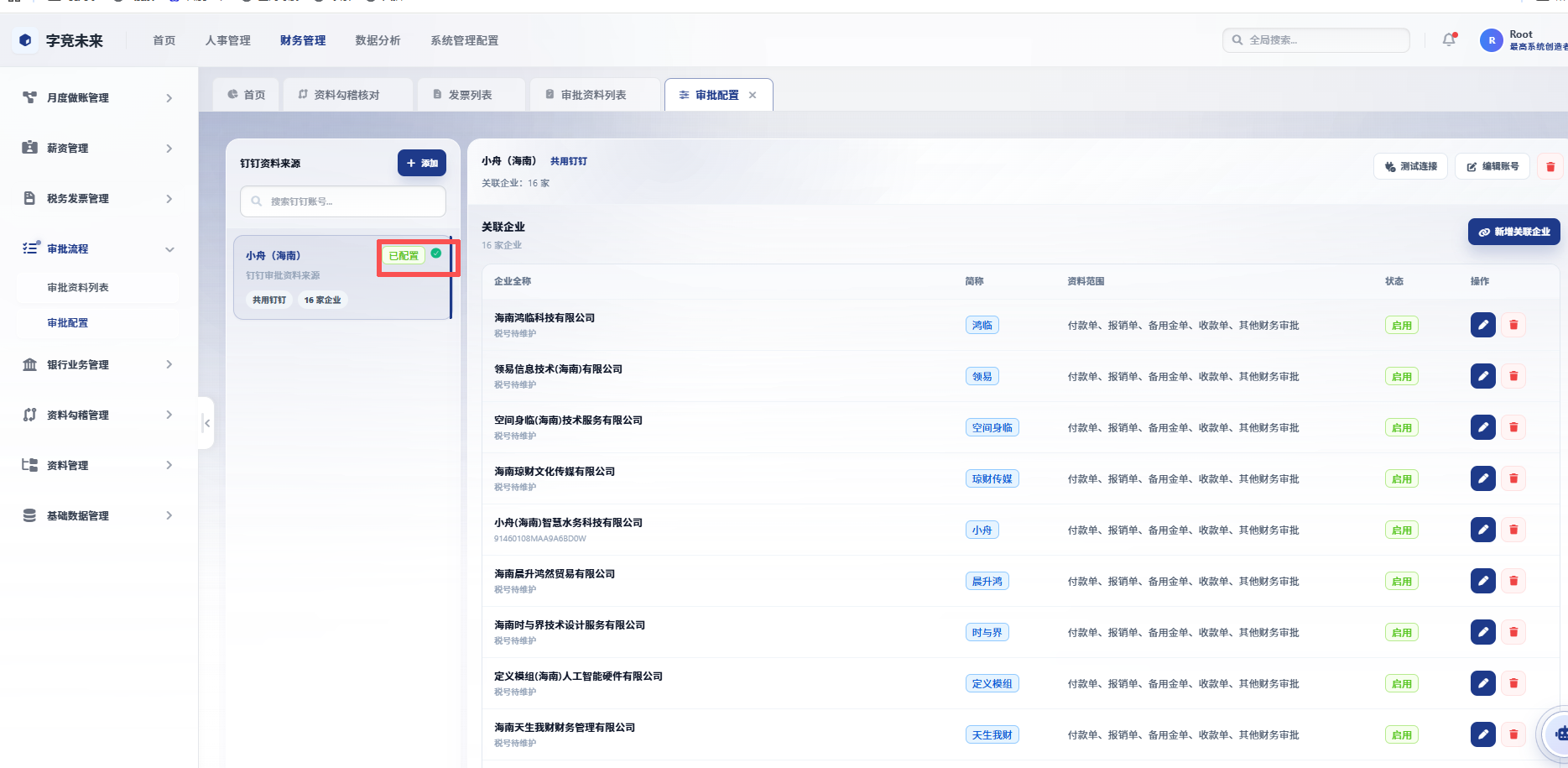Switch to the 首页 page tab
The height and width of the screenshot is (768, 1568).
(x=247, y=95)
